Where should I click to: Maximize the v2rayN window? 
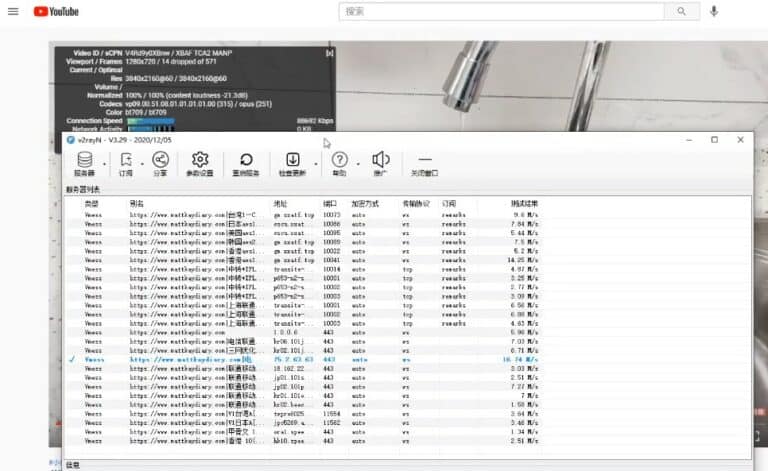pos(714,140)
